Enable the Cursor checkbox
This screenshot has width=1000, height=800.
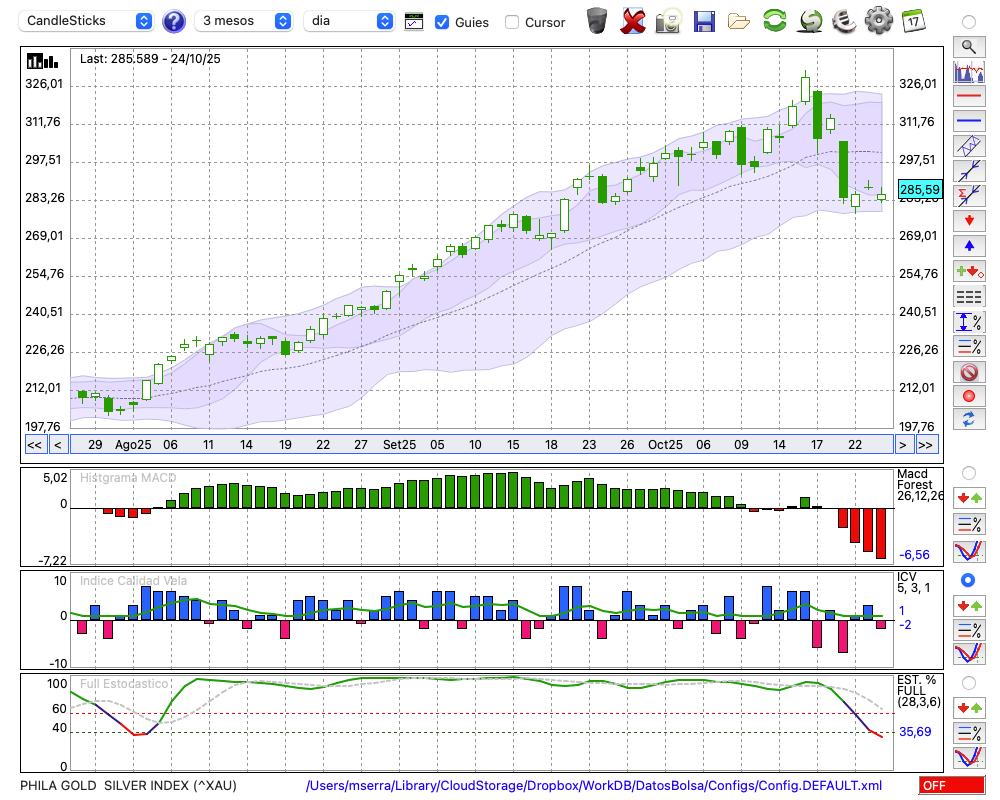tap(511, 22)
